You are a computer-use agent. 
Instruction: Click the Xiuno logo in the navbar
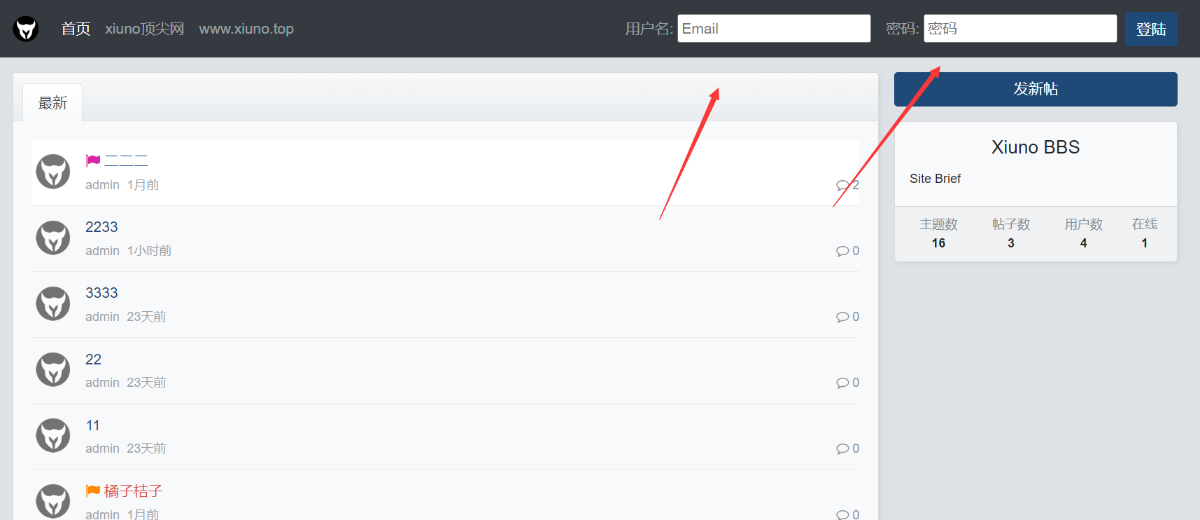tap(27, 29)
